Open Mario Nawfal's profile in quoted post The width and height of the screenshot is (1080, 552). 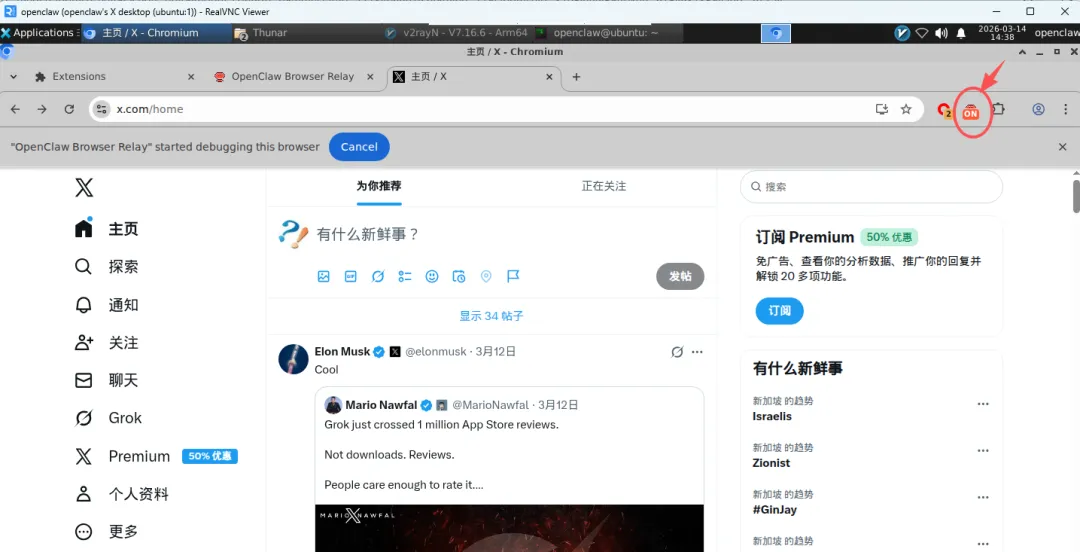[x=382, y=405]
